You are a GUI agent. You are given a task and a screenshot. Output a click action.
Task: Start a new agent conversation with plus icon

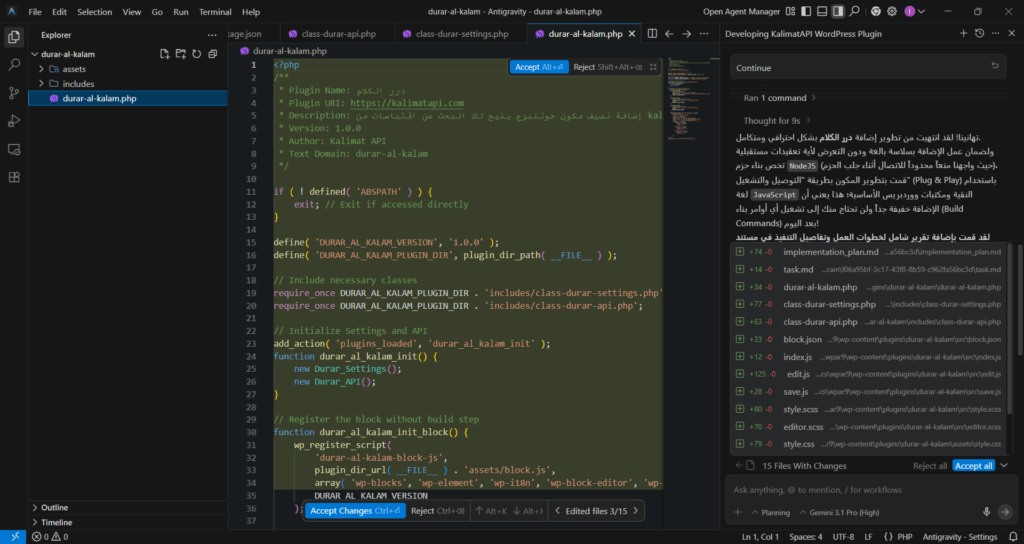[964, 34]
